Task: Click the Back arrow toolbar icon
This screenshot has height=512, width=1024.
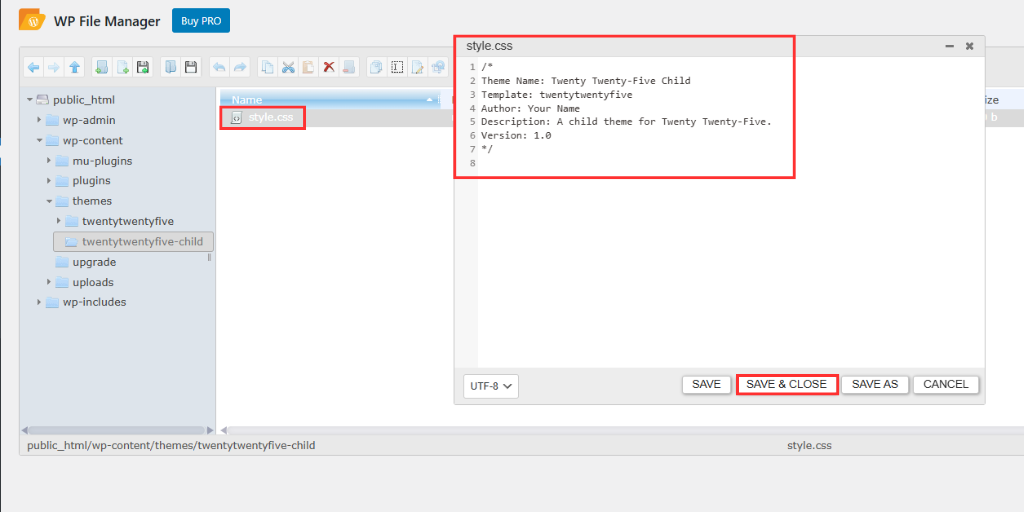Action: [34, 67]
